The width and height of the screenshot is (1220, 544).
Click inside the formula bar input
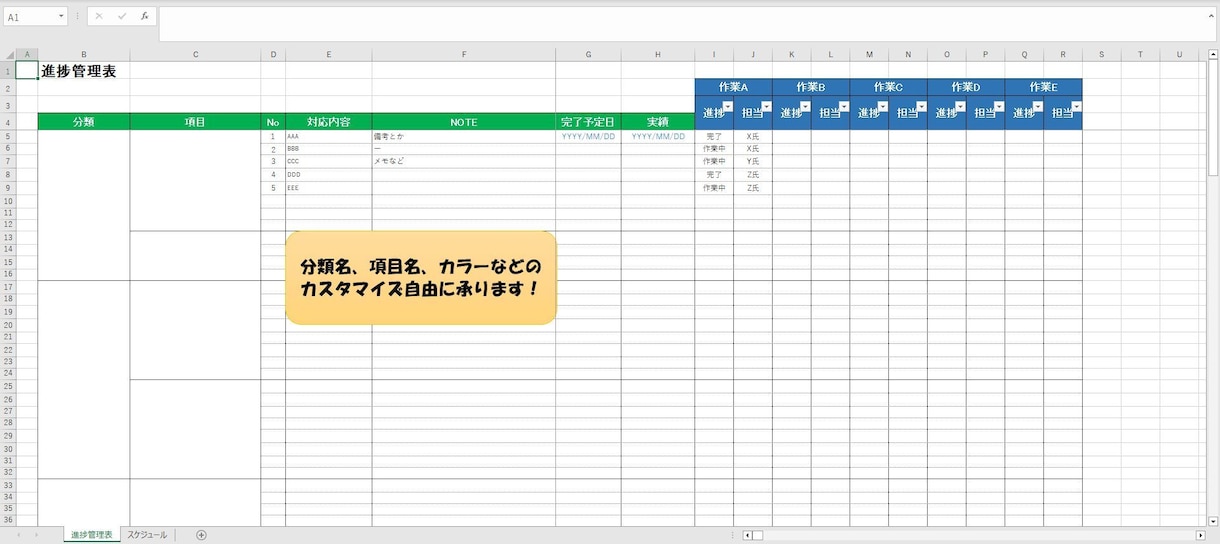tap(687, 24)
